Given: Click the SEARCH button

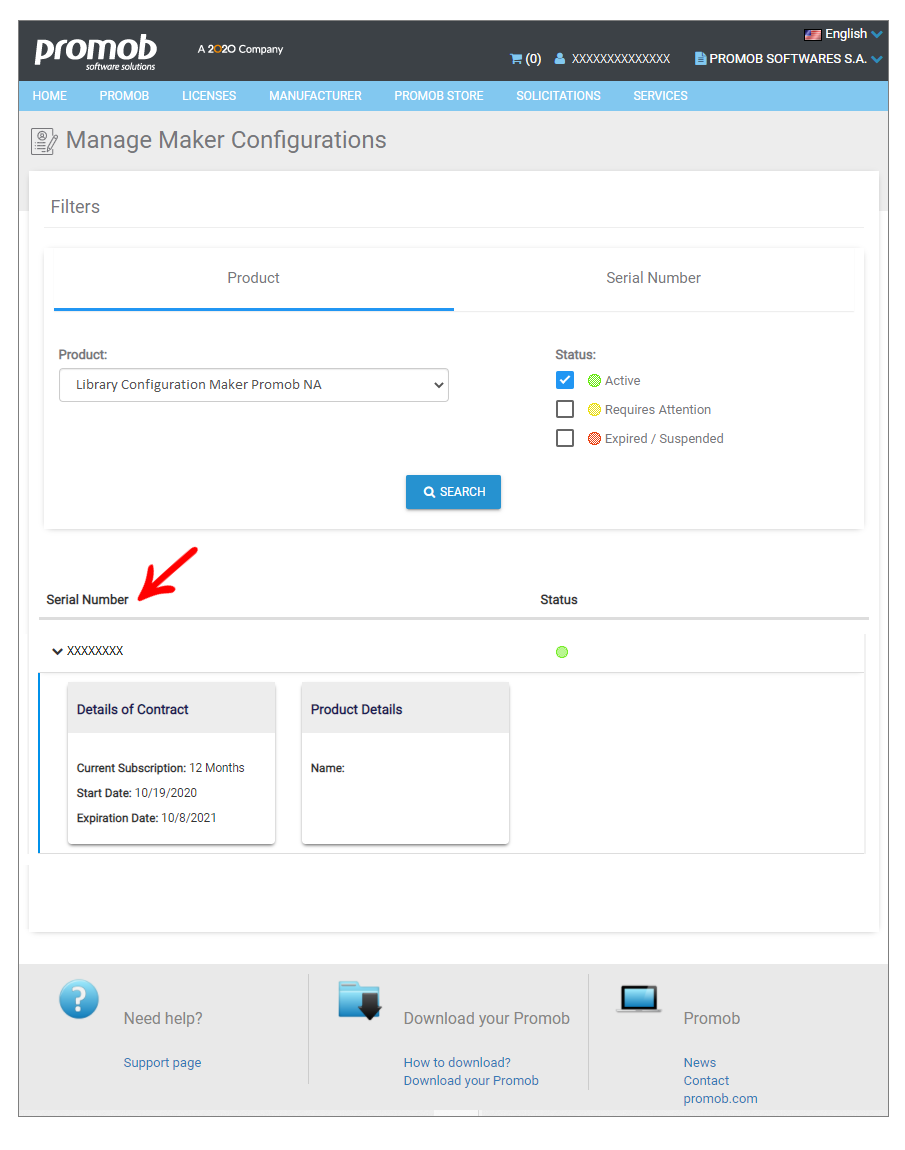Looking at the screenshot, I should pos(453,492).
